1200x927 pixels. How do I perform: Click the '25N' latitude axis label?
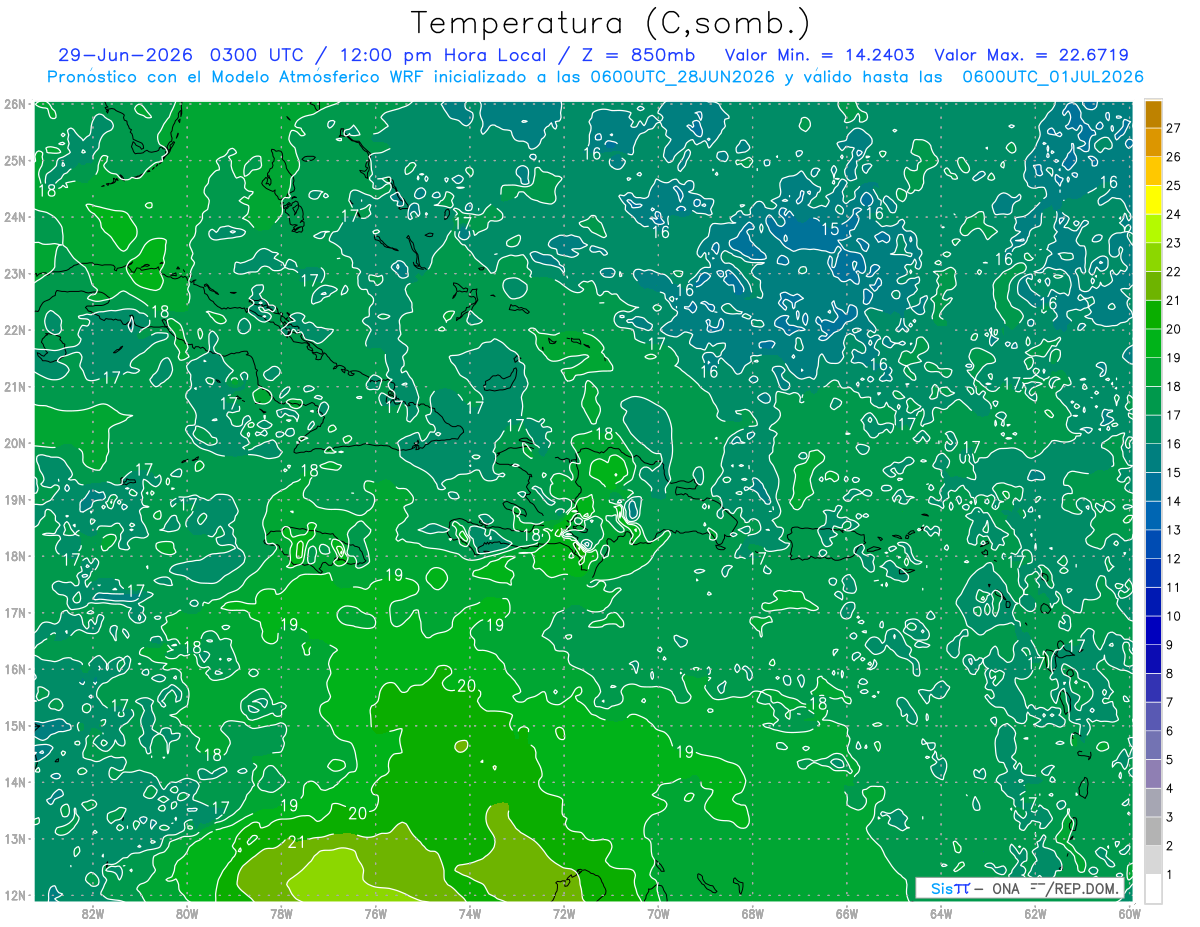click(x=14, y=160)
